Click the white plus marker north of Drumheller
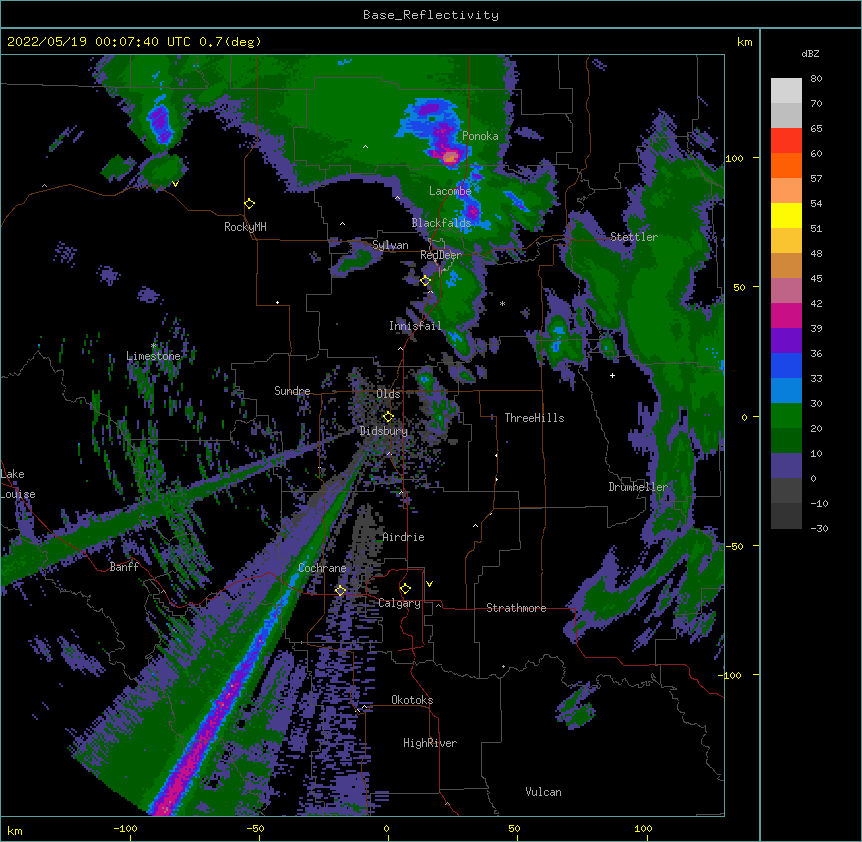Screen dimensions: 862x842 pyautogui.click(x=612, y=375)
